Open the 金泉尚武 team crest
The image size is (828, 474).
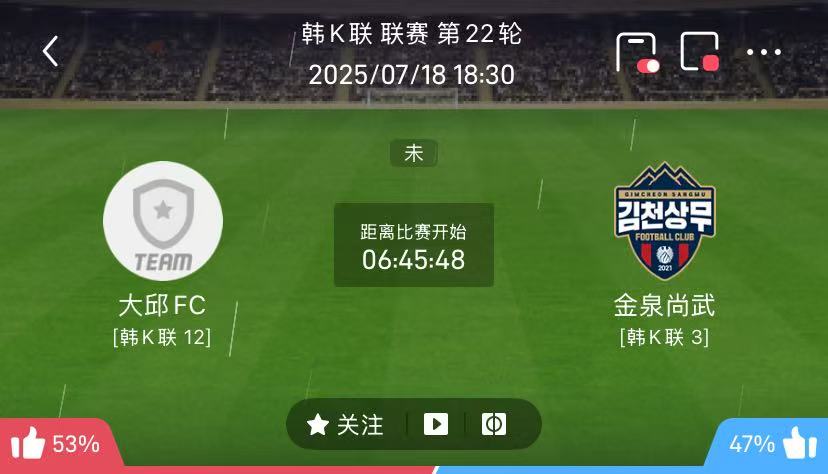665,221
